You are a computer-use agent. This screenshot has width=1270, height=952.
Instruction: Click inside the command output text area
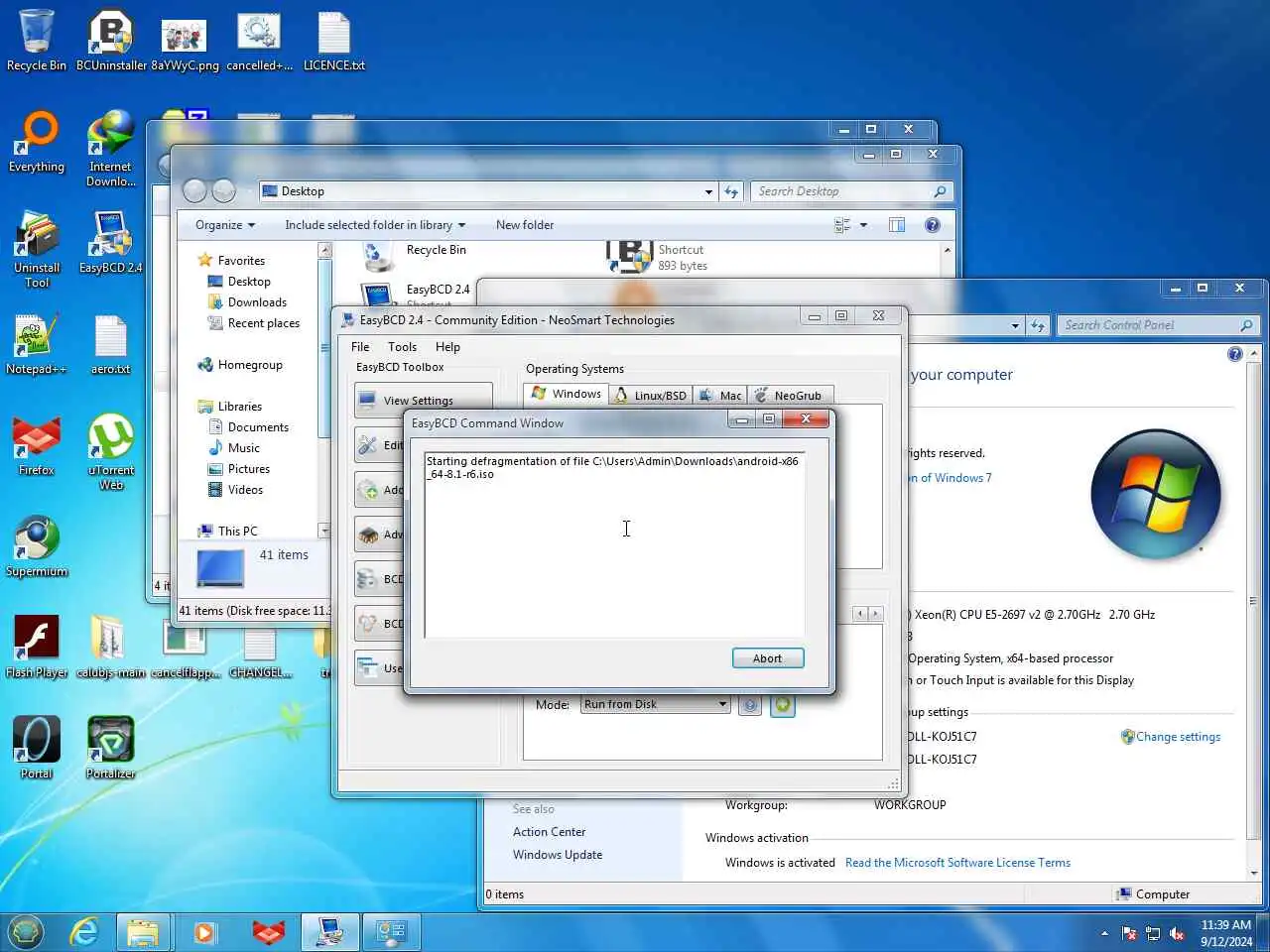tap(614, 544)
